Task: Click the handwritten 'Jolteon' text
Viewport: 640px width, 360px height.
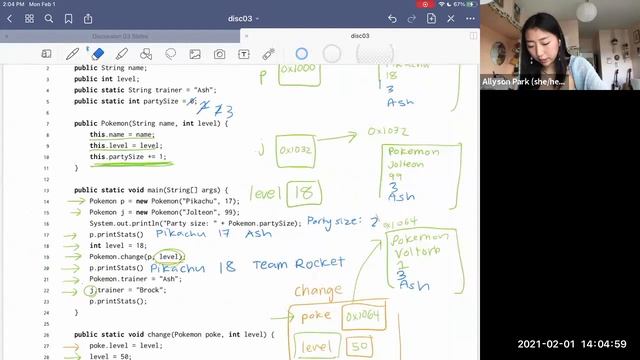Action: pyautogui.click(x=406, y=164)
